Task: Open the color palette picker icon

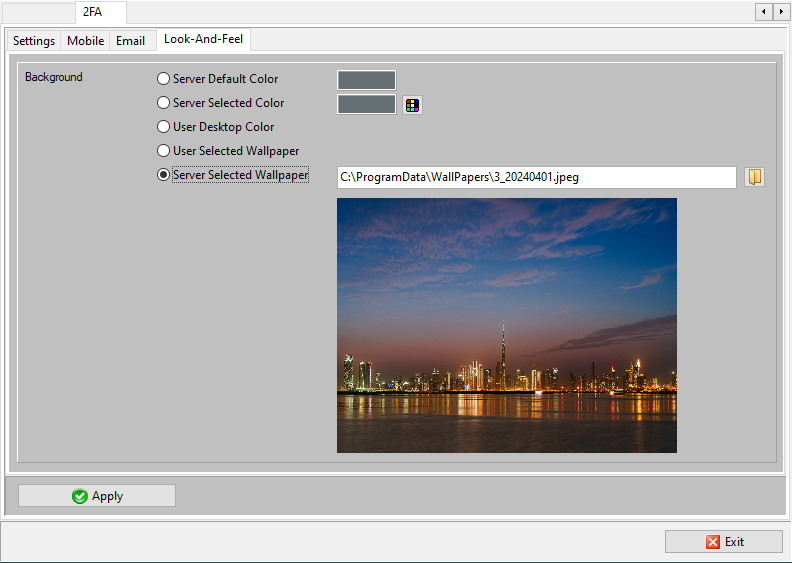Action: [x=412, y=105]
